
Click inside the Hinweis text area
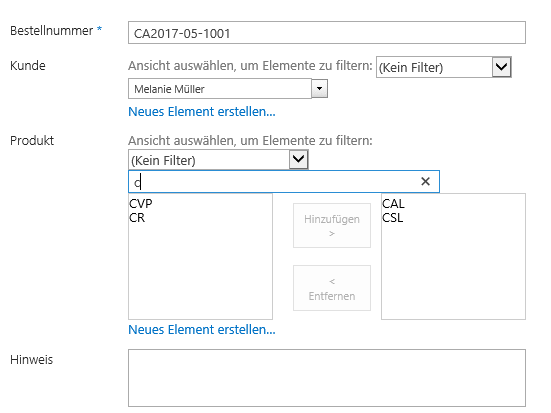click(327, 378)
